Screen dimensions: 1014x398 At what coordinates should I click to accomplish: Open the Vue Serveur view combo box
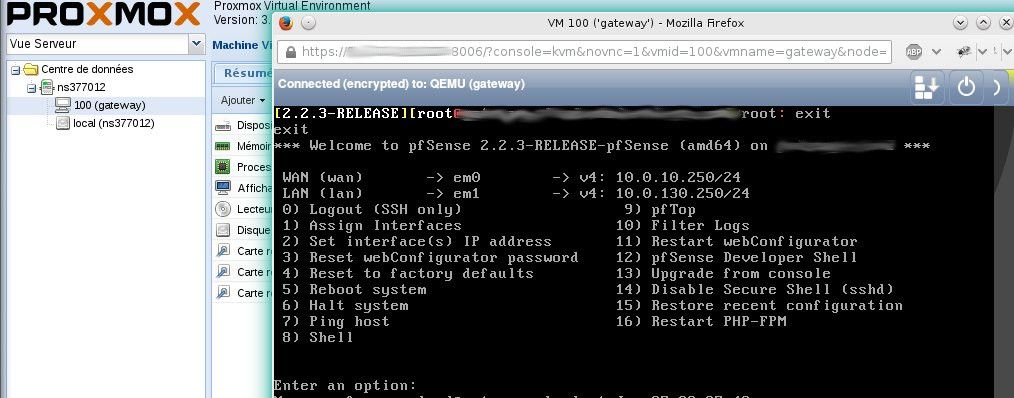[x=105, y=44]
